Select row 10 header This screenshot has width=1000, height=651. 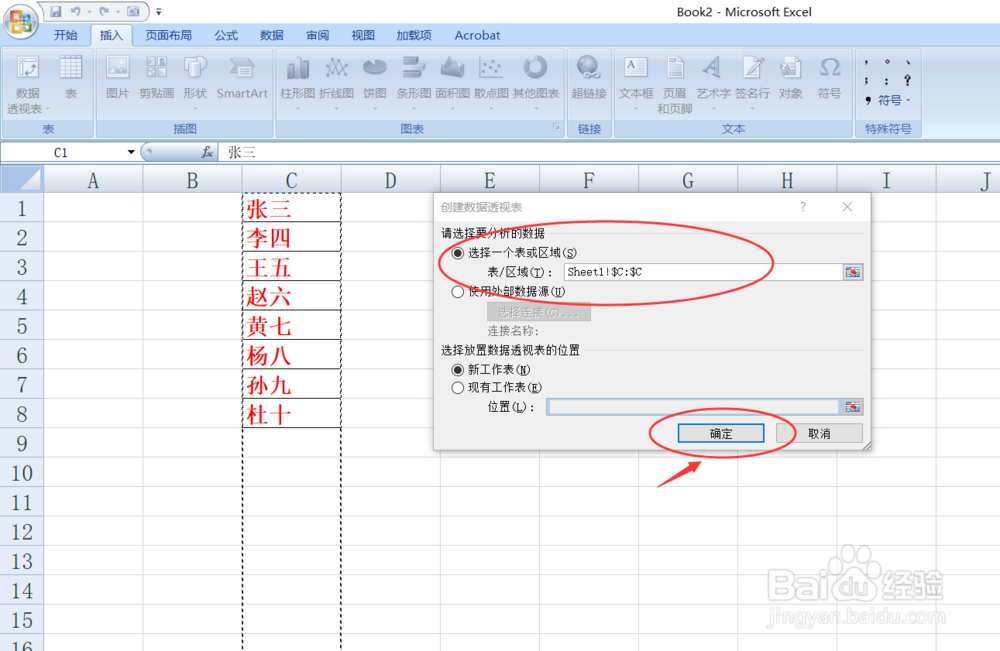22,473
